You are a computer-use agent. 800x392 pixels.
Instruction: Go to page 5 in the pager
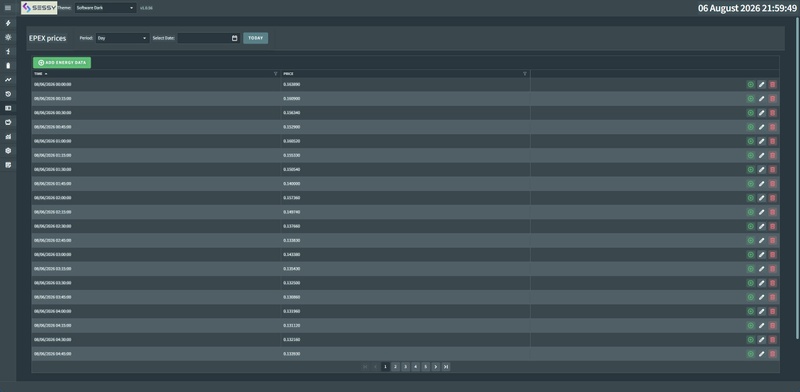(x=426, y=366)
